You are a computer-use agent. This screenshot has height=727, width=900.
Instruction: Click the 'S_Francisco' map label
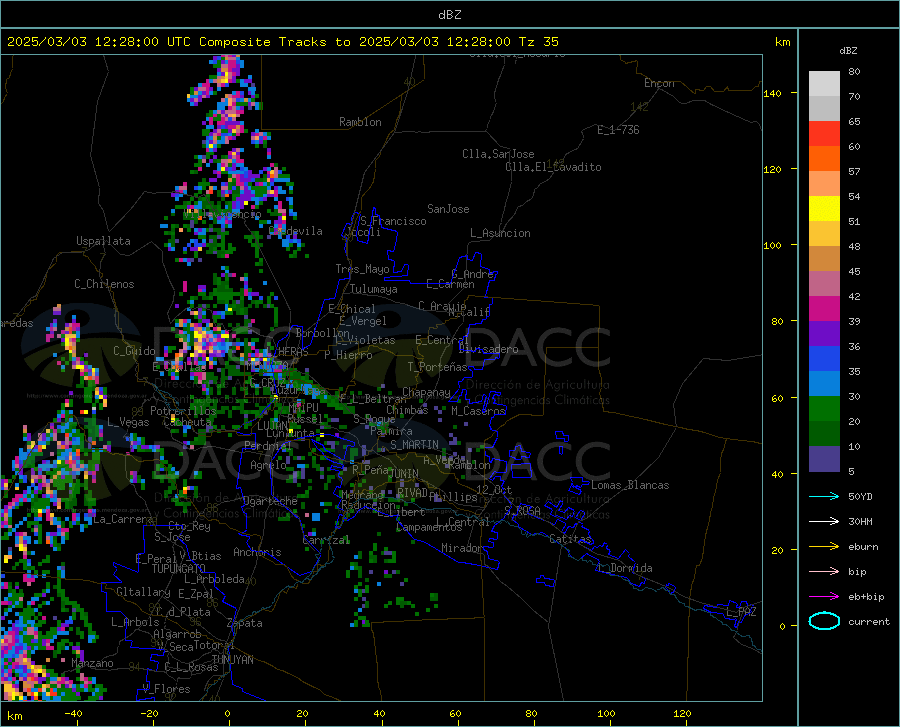pyautogui.click(x=393, y=221)
